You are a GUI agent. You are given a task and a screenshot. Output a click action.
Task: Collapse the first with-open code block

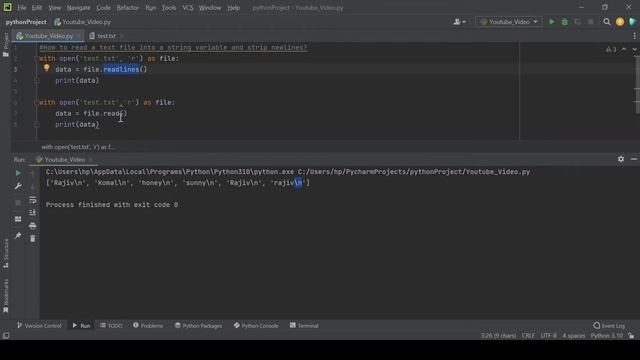[x=36, y=59]
